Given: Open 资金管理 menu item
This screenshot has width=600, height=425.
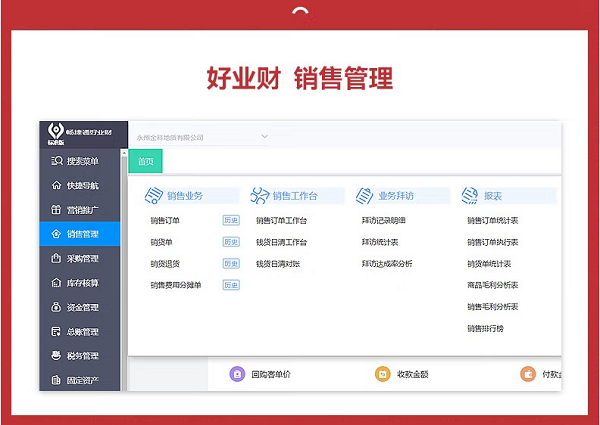Looking at the screenshot, I should click(x=80, y=307).
